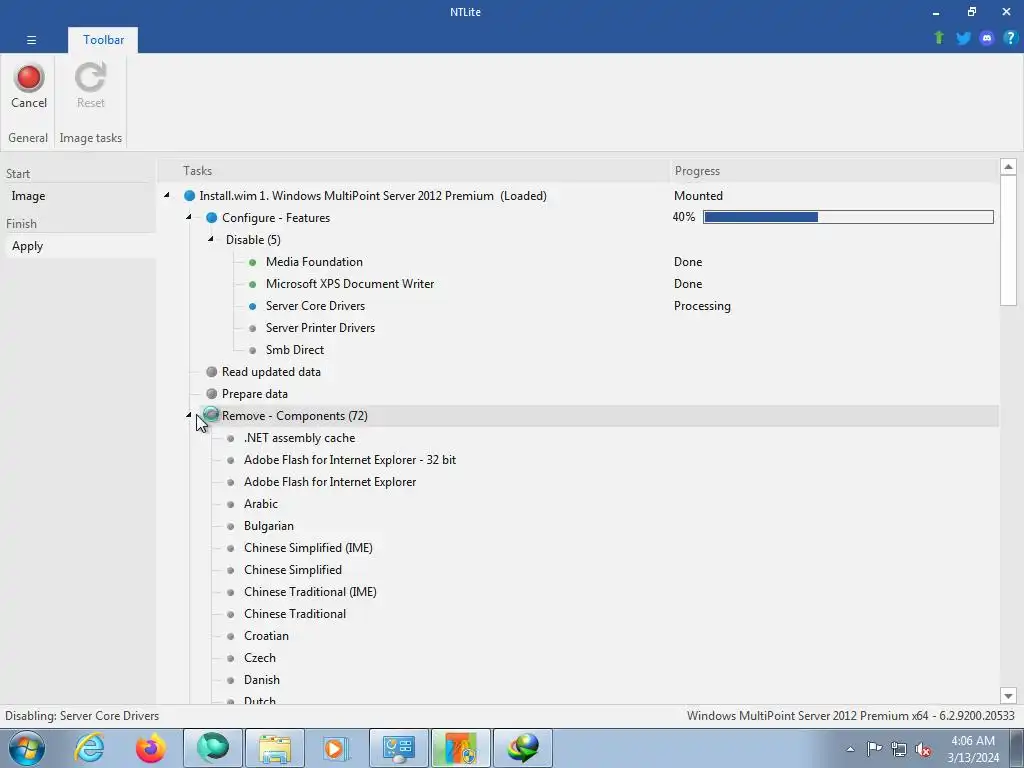Viewport: 1024px width, 768px height.
Task: Click the grey dot beside Smb Direct
Action: pos(253,350)
